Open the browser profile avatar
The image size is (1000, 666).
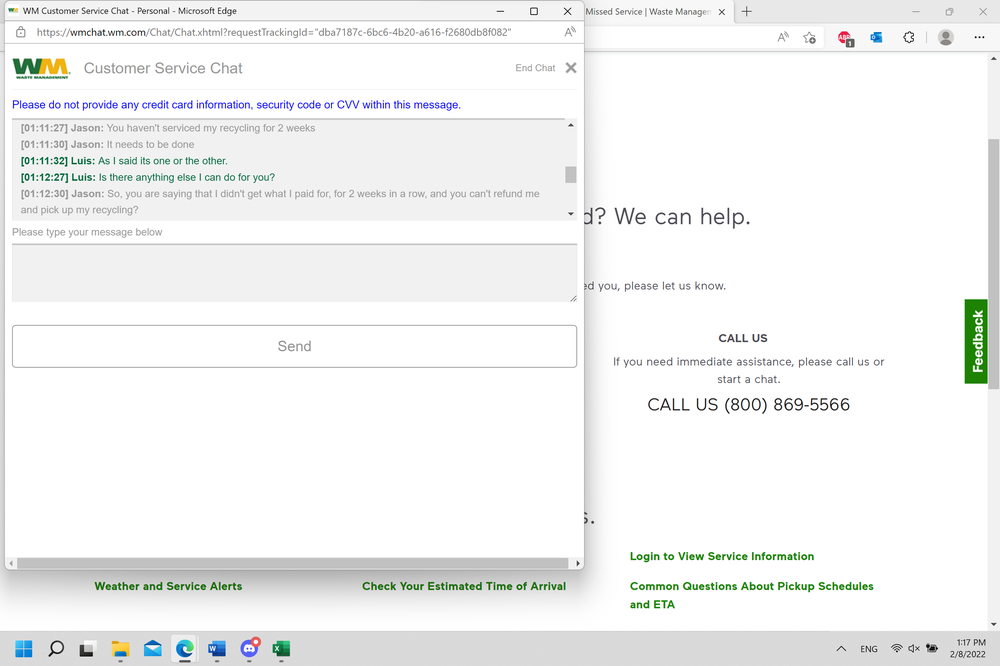coord(946,38)
